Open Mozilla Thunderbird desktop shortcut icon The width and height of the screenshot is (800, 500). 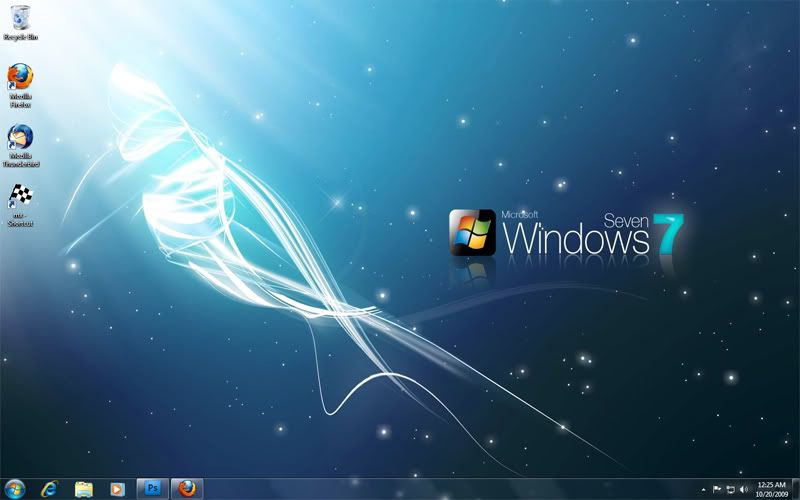20,137
